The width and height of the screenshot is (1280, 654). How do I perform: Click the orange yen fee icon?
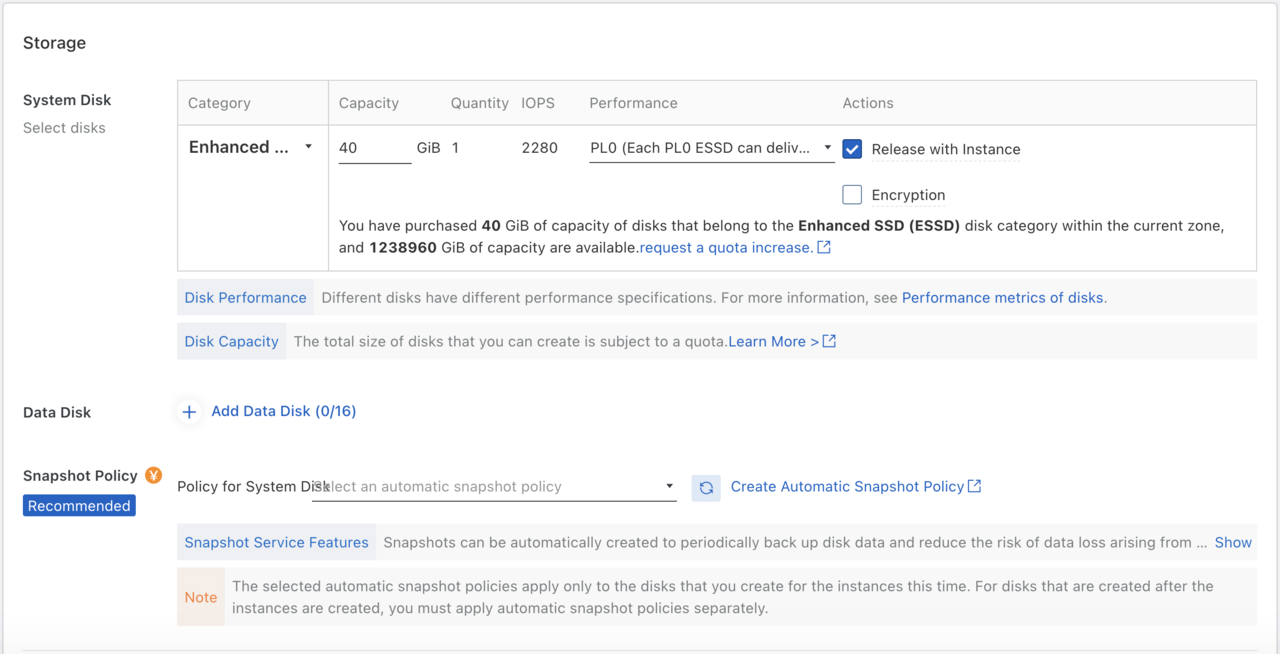point(153,475)
